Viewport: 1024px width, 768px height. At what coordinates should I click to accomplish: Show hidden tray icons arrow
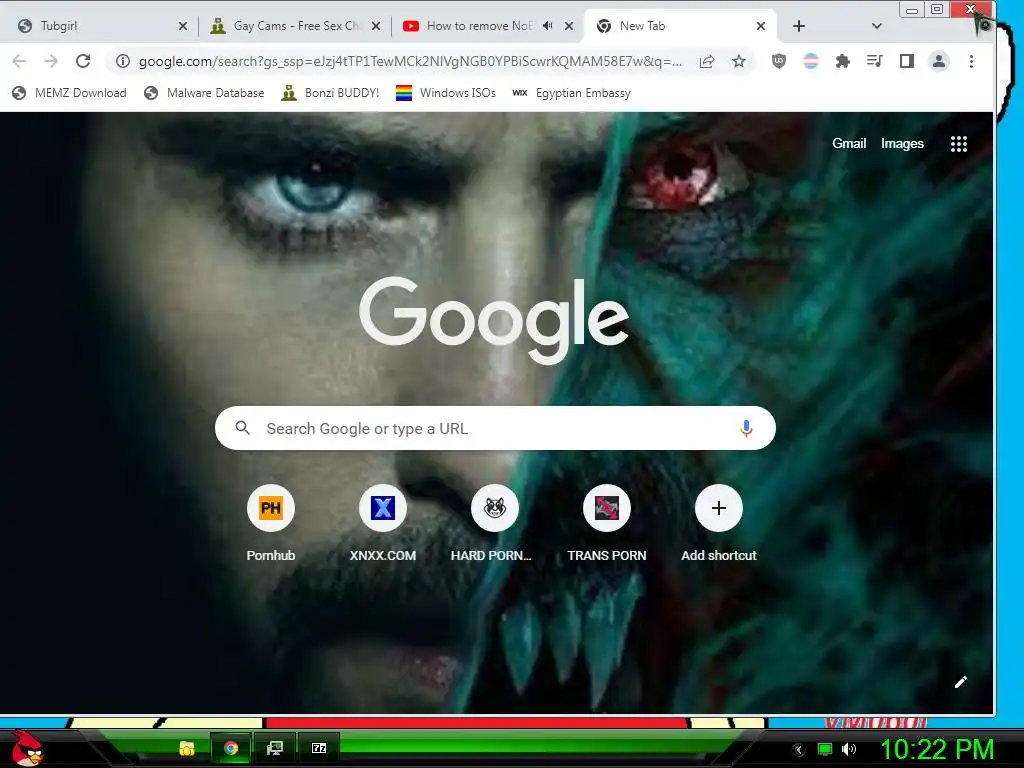[x=799, y=749]
